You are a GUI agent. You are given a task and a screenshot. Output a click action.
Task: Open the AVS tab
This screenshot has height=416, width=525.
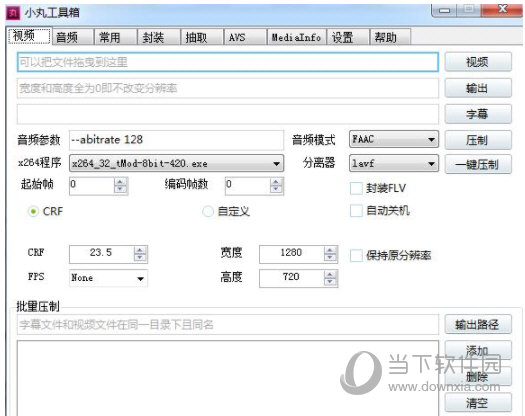point(245,37)
